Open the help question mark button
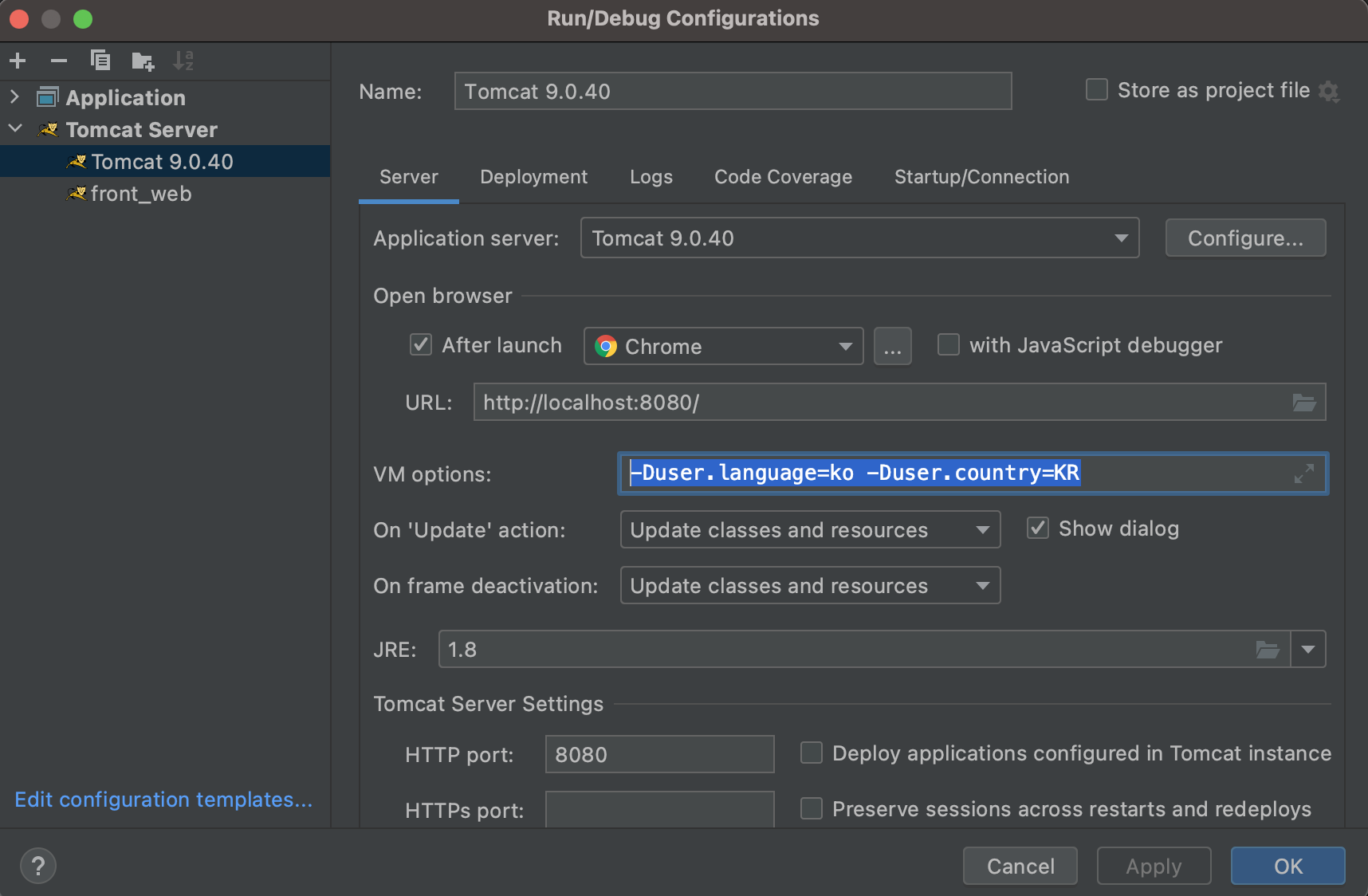 click(38, 866)
